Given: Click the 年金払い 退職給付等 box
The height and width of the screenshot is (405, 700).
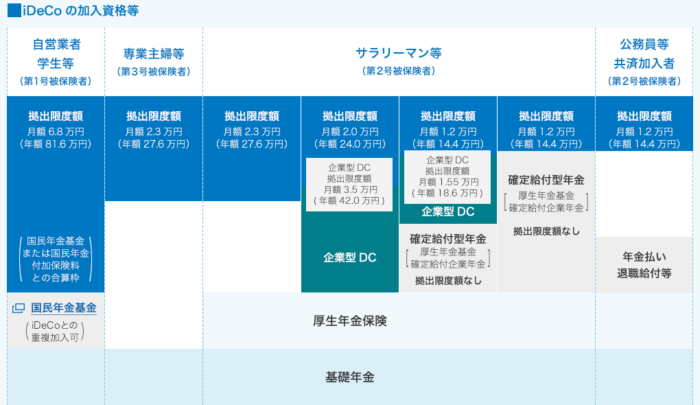Looking at the screenshot, I should [644, 265].
